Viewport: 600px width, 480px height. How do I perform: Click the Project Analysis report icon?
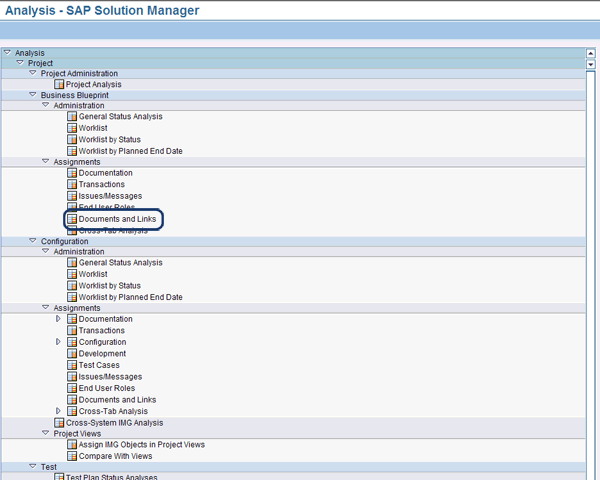(x=59, y=85)
